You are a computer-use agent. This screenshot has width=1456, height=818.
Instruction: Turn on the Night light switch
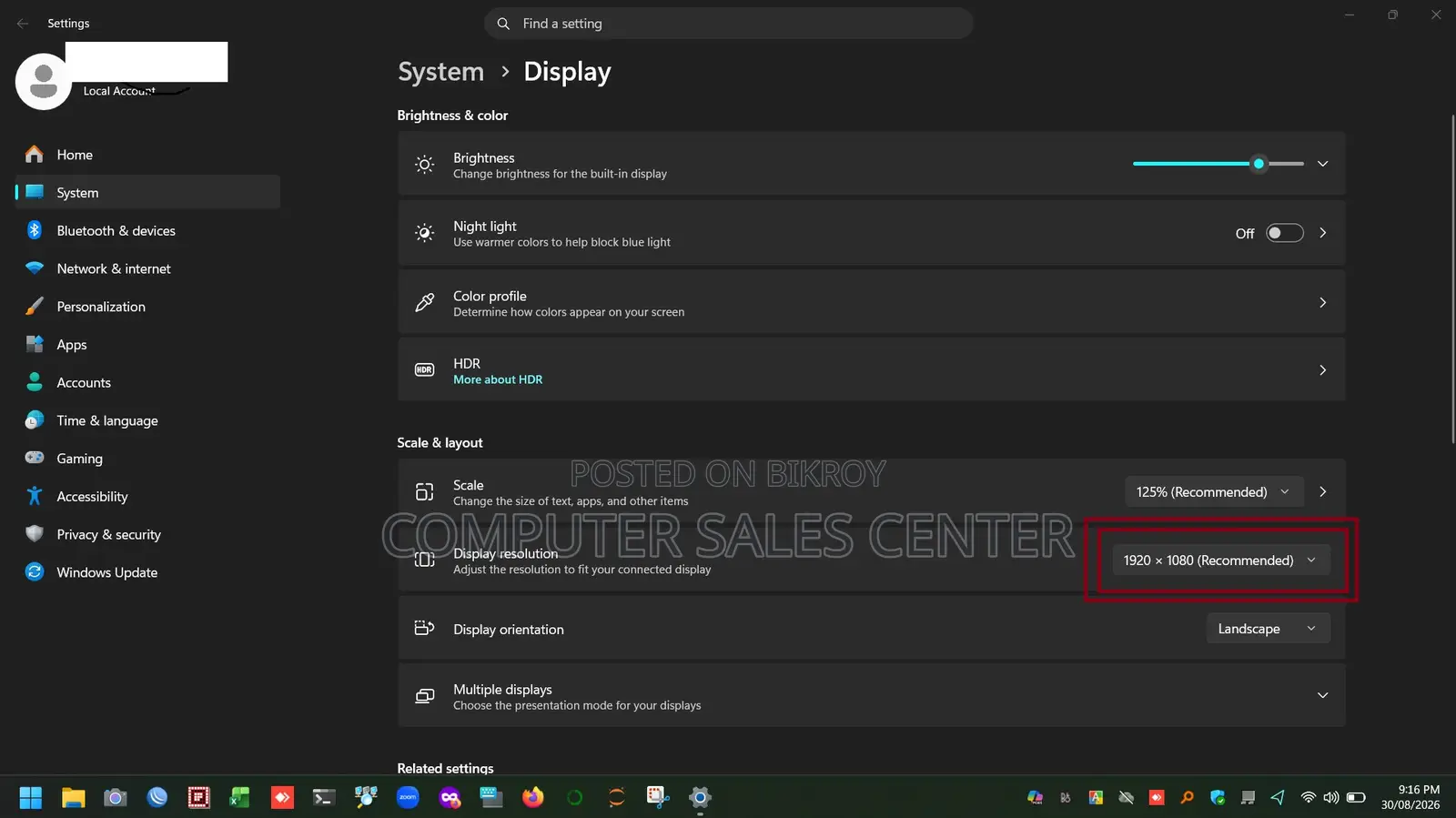click(x=1285, y=234)
